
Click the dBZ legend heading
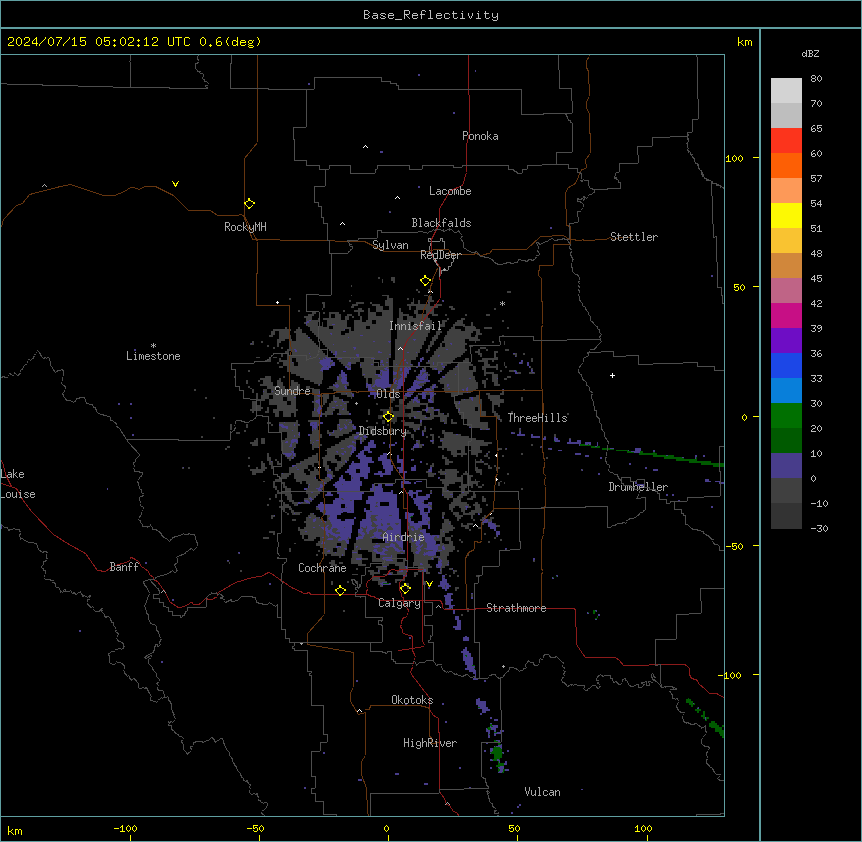point(810,53)
